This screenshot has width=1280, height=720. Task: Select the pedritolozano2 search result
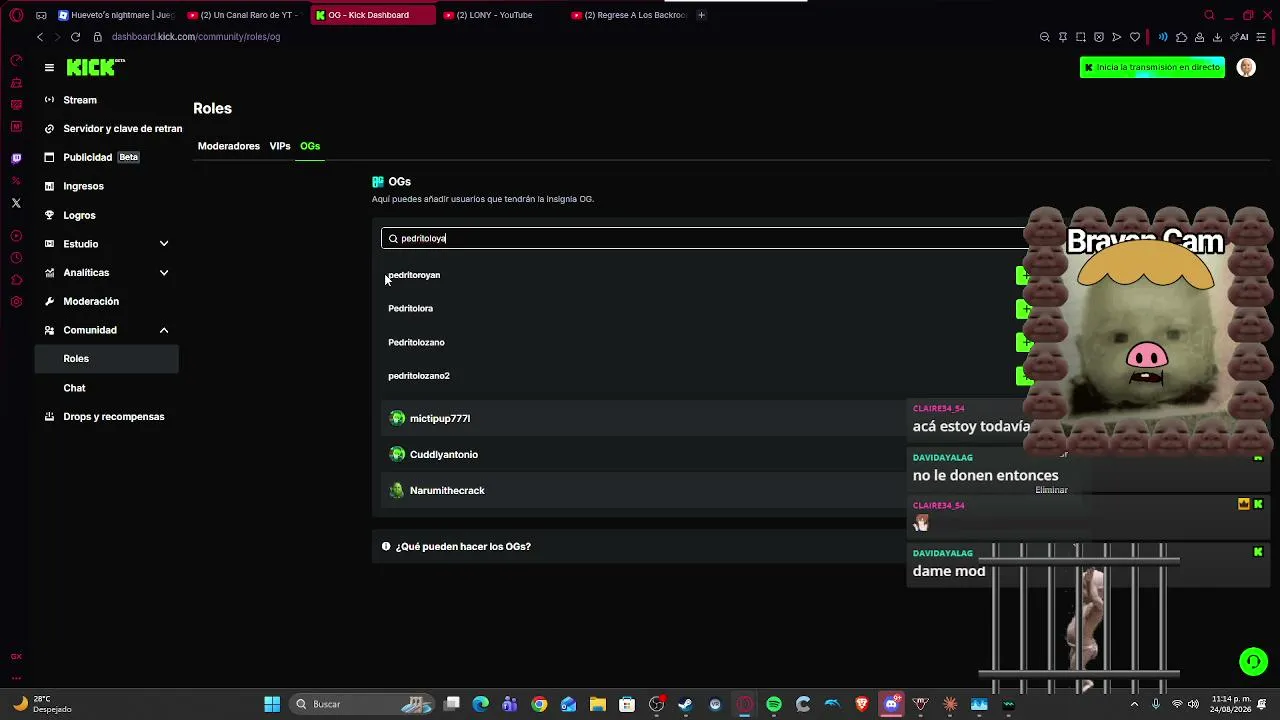(x=419, y=376)
